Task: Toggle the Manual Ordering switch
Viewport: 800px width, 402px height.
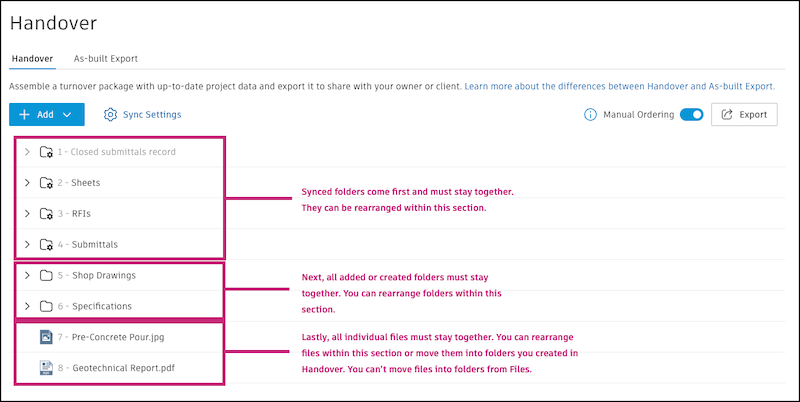Action: 691,115
